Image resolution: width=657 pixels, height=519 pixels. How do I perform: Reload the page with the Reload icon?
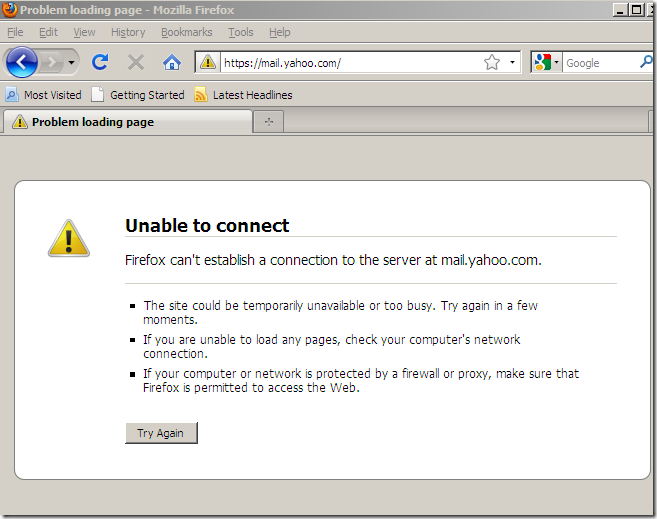click(100, 62)
